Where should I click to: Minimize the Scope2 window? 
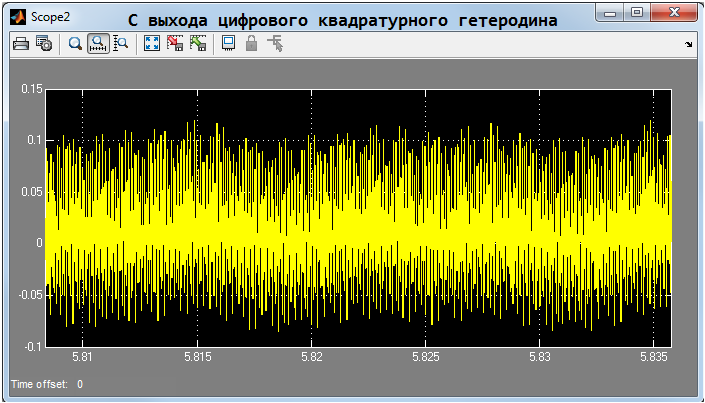[x=610, y=13]
